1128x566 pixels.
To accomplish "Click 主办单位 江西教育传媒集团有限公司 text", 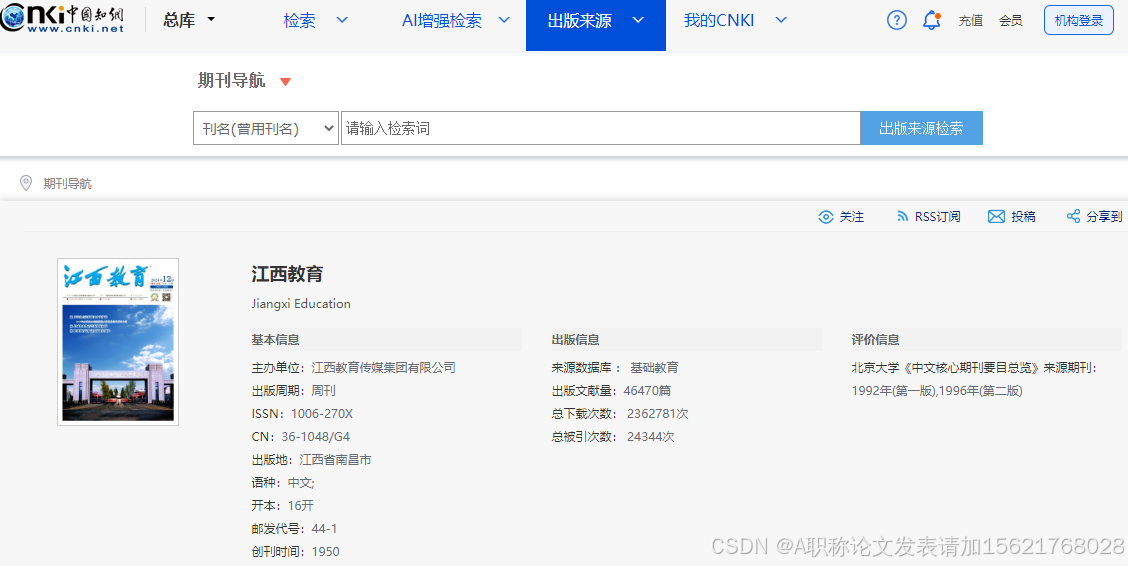I will [x=353, y=368].
